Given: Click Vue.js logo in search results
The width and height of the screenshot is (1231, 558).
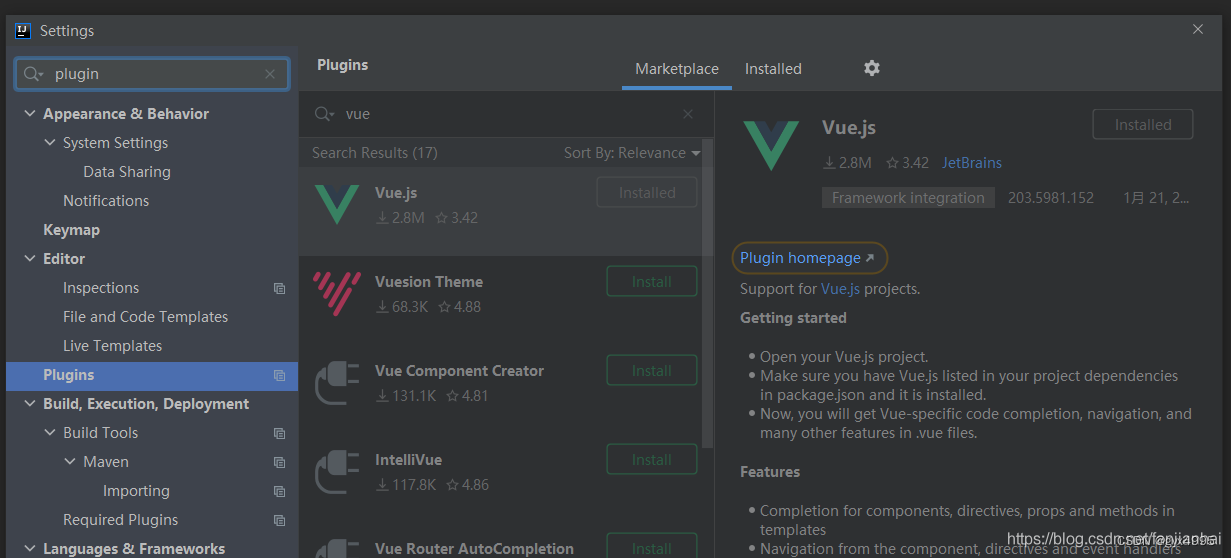Looking at the screenshot, I should click(x=336, y=204).
